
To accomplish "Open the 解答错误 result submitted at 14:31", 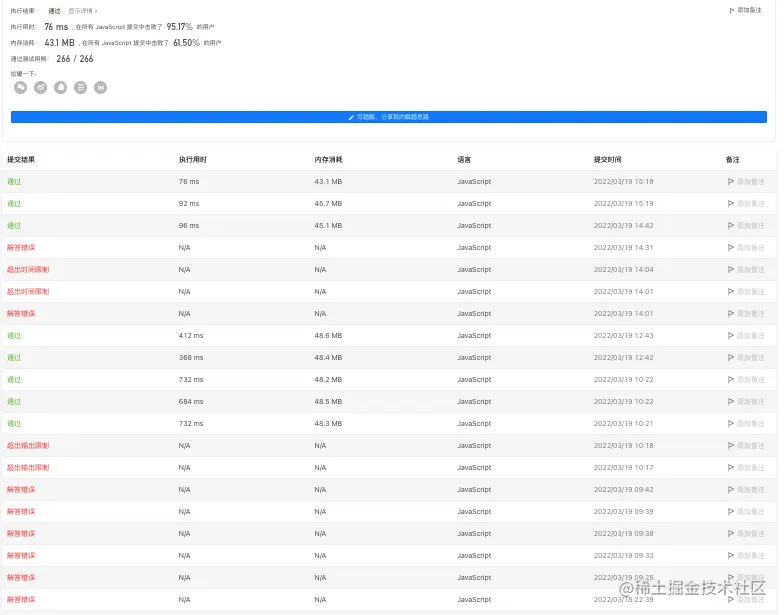I will (x=21, y=248).
